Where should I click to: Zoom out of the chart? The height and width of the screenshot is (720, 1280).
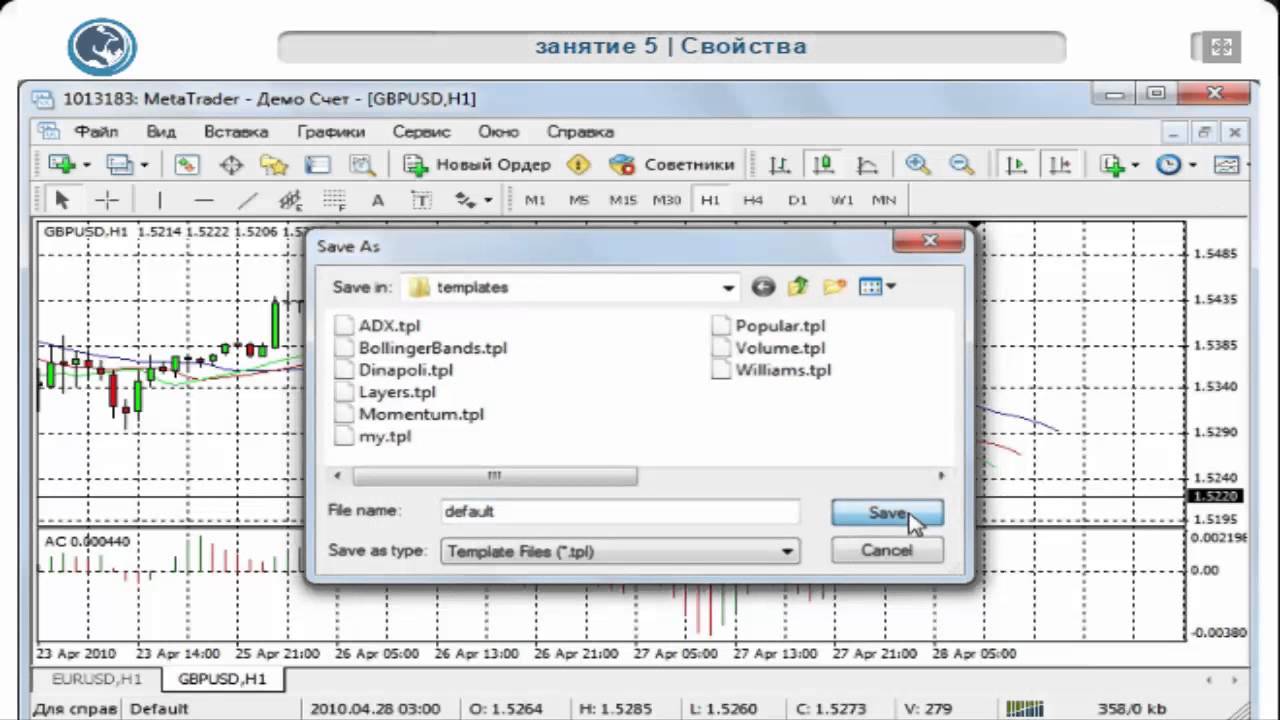[962, 165]
